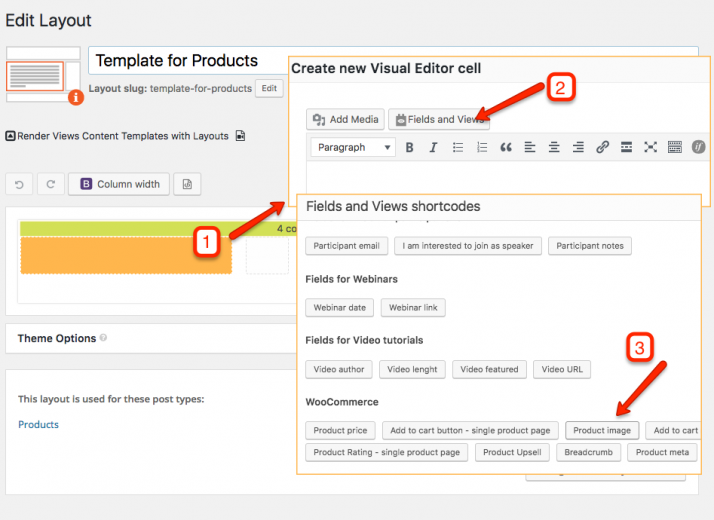Click the orange layout info icon
This screenshot has width=714, height=520.
[76, 97]
